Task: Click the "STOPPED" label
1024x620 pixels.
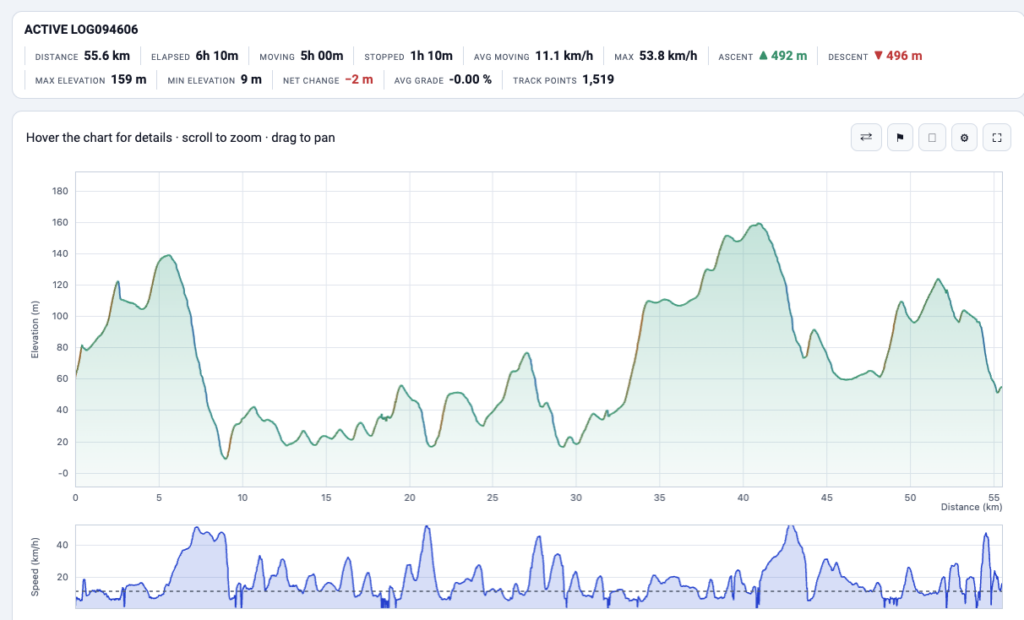Action: [x=385, y=57]
